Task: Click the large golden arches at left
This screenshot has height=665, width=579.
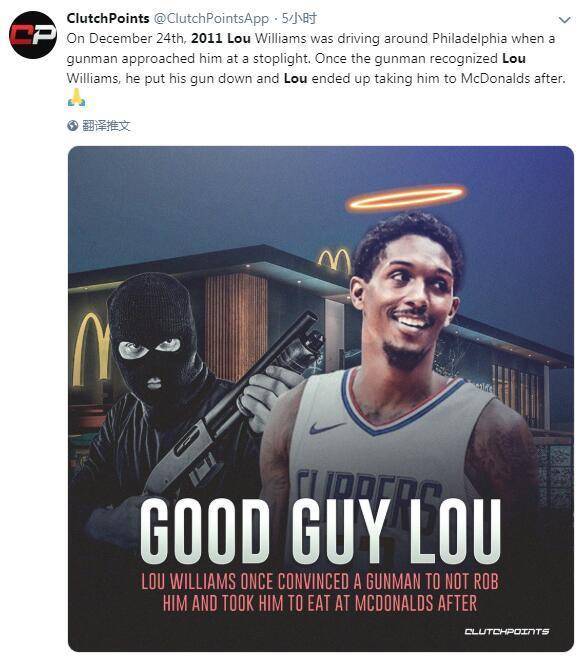Action: pos(91,349)
